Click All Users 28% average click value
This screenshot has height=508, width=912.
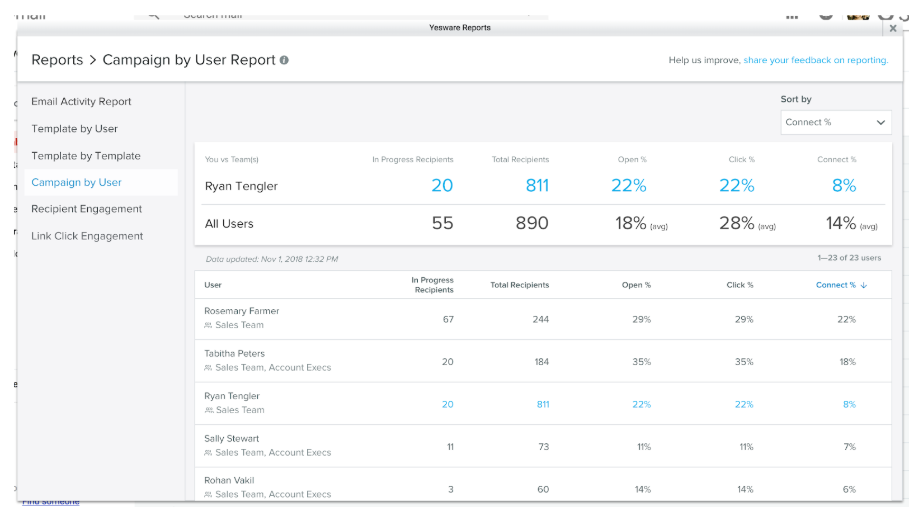[x=737, y=223]
